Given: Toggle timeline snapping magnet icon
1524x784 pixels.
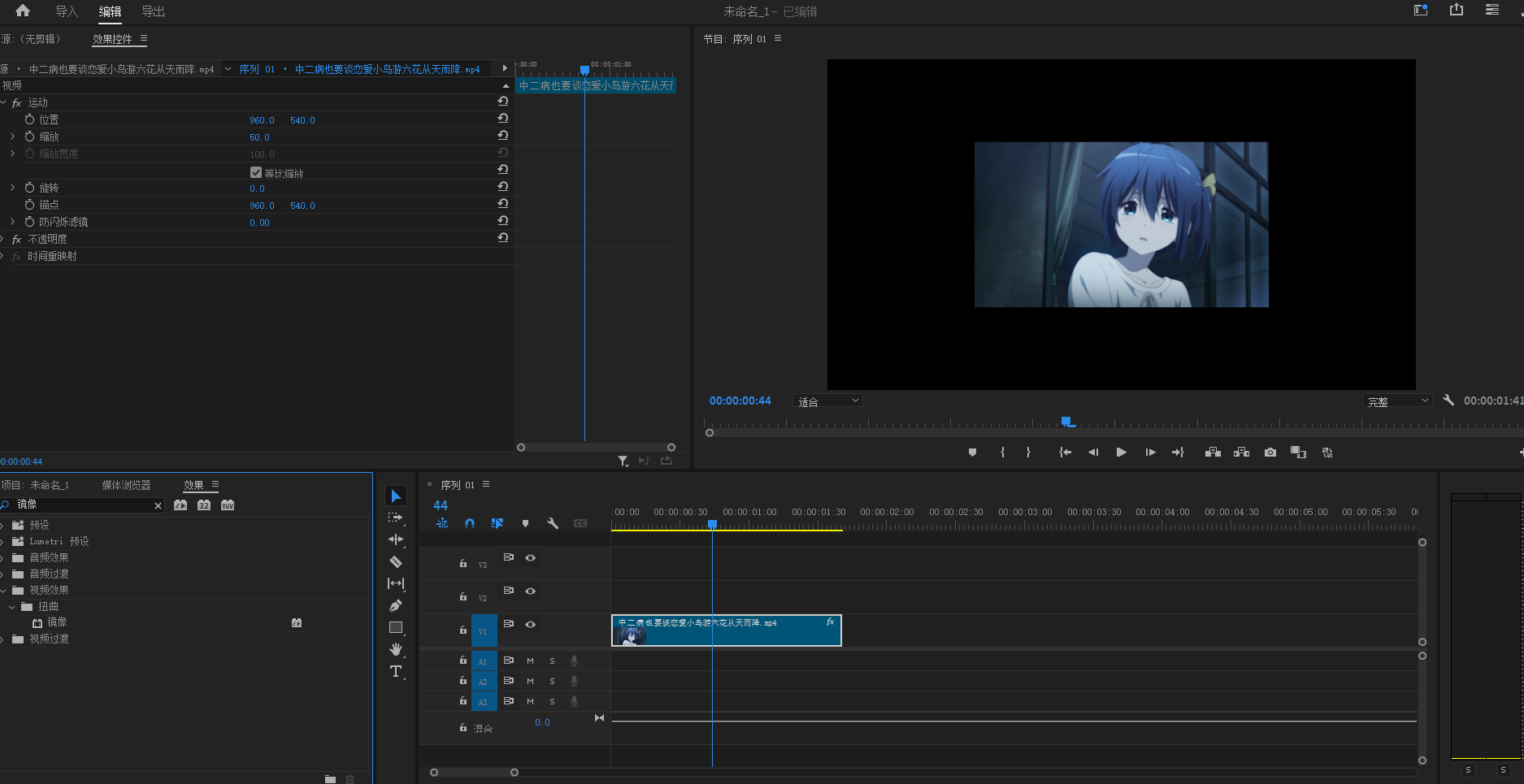Looking at the screenshot, I should tap(470, 524).
